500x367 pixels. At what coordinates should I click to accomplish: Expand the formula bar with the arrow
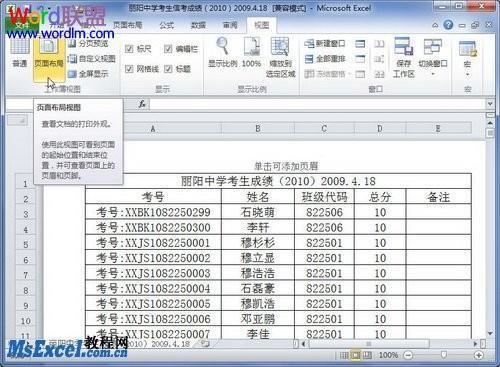click(490, 104)
